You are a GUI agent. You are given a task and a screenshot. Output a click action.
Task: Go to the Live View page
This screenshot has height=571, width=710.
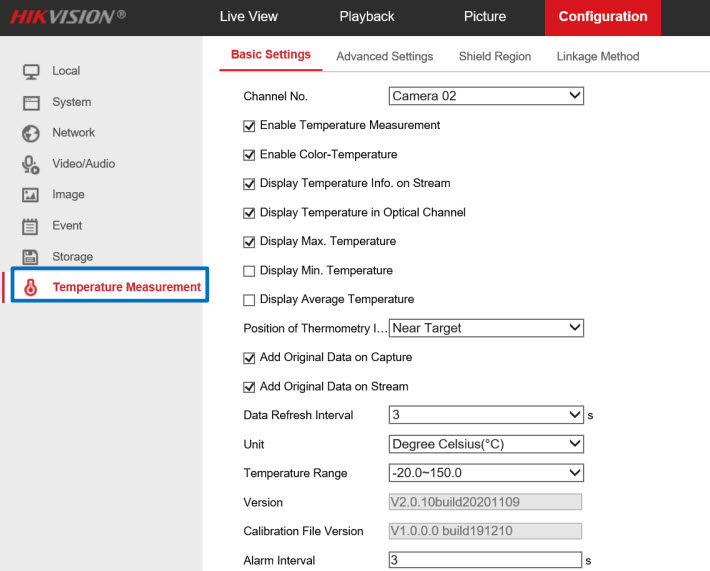point(248,17)
